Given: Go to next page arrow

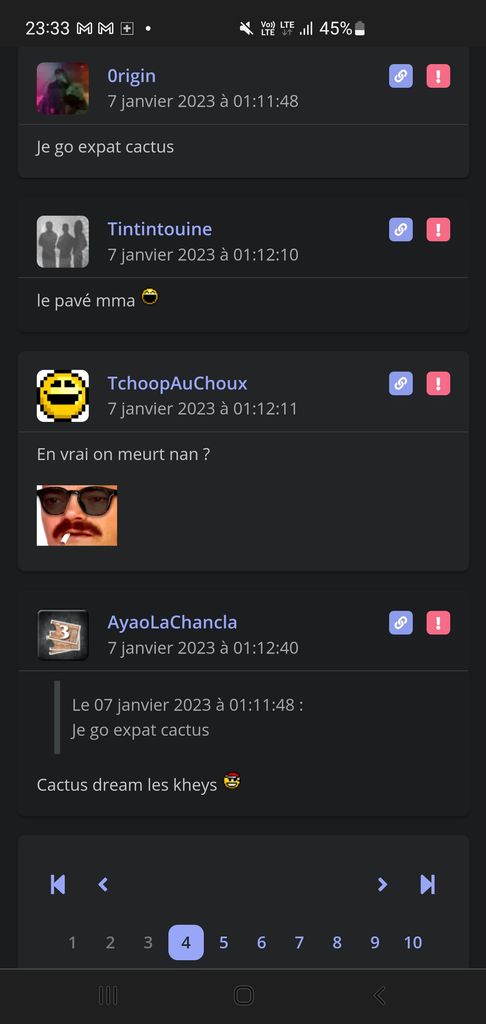Looking at the screenshot, I should (382, 884).
